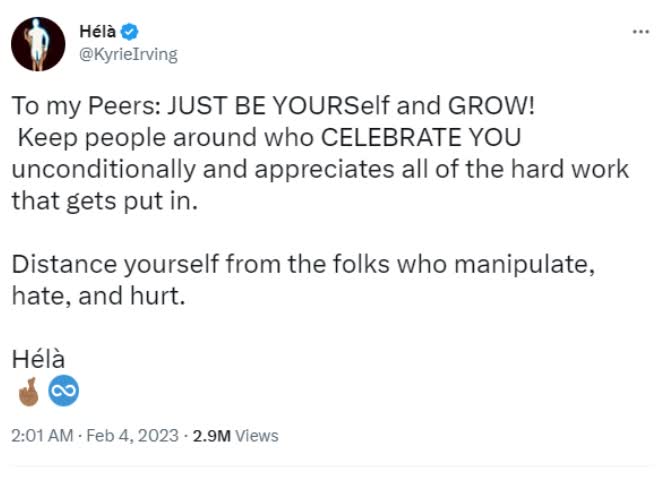Screen dimensions: 664x480
Task: Click the word 'manipulate,' in tweet
Action: [x=525, y=264]
